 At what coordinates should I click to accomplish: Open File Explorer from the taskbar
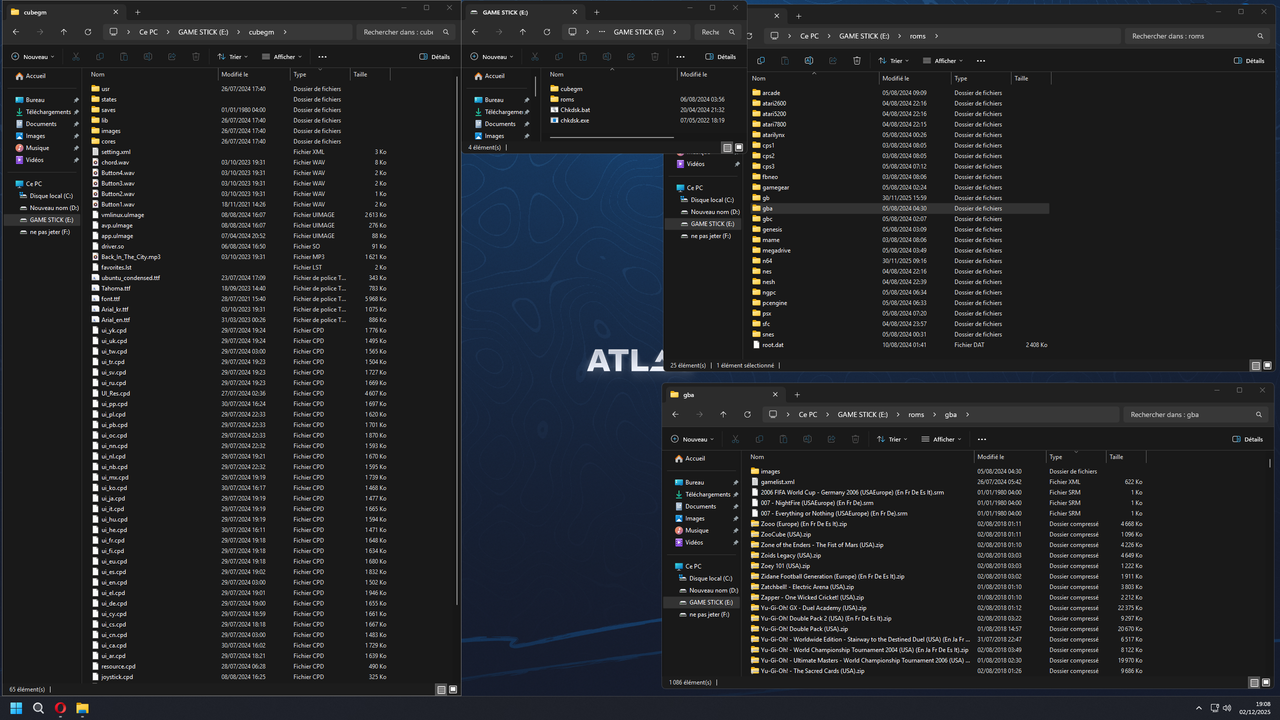pyautogui.click(x=83, y=708)
